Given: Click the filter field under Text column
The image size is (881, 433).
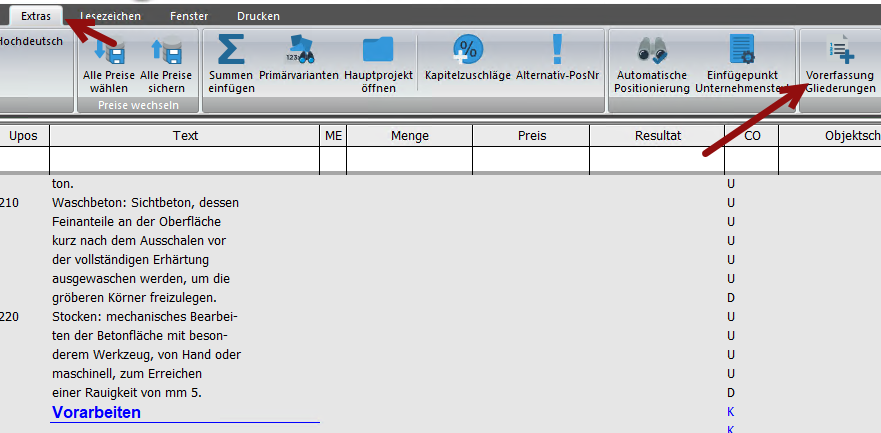Looking at the screenshot, I should (x=185, y=159).
